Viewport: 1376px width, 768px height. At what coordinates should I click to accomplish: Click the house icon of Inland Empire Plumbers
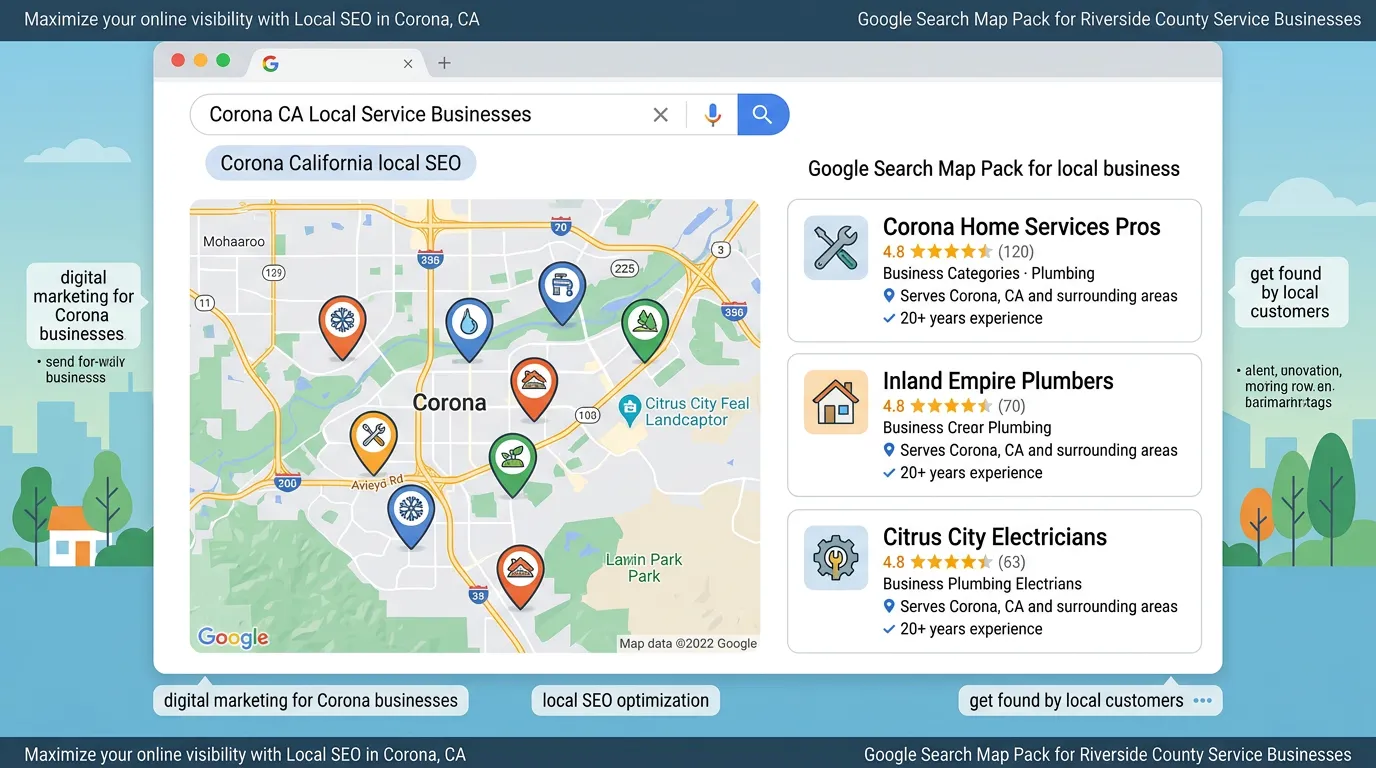836,402
